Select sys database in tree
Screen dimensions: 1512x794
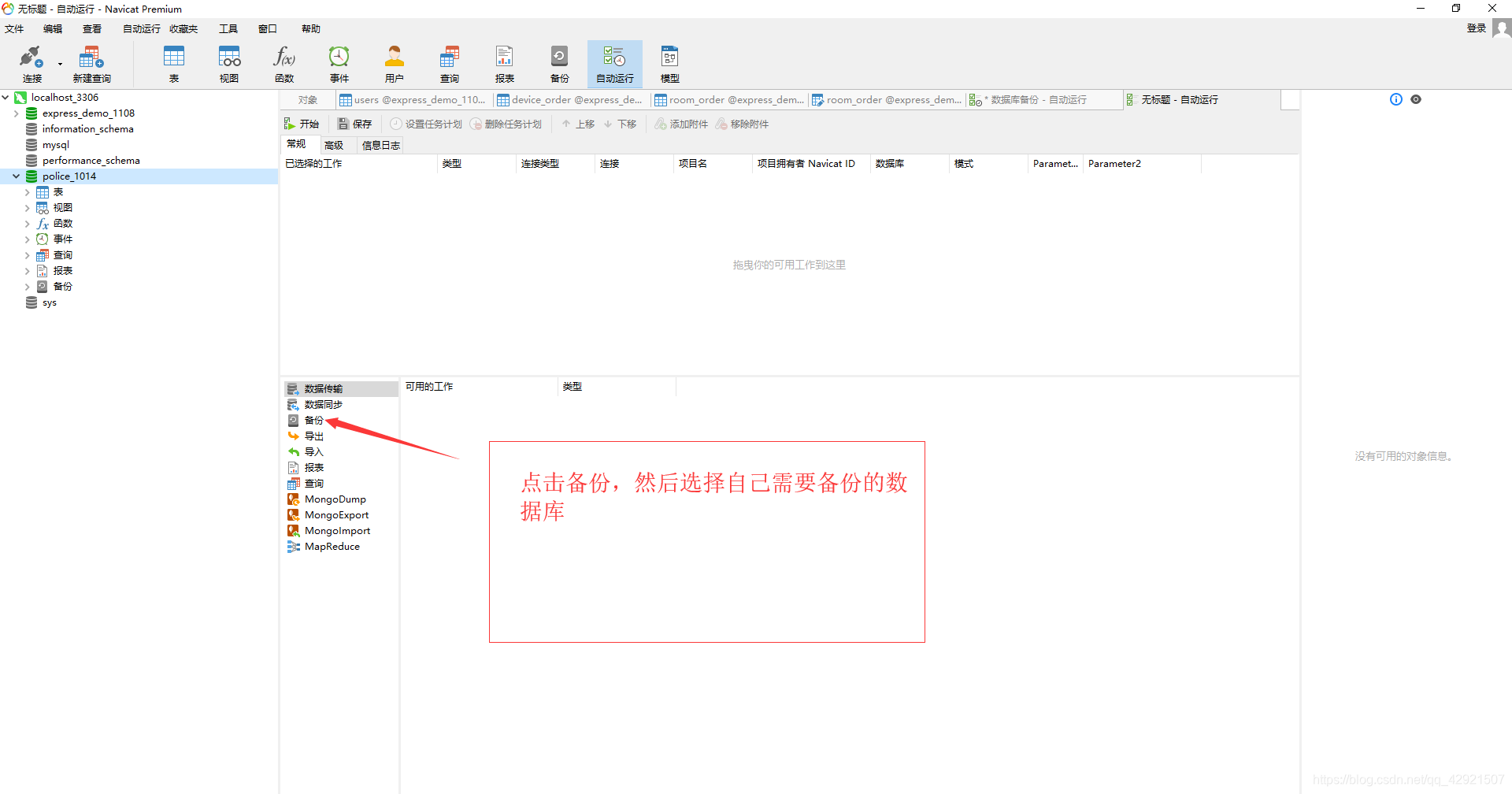point(49,302)
